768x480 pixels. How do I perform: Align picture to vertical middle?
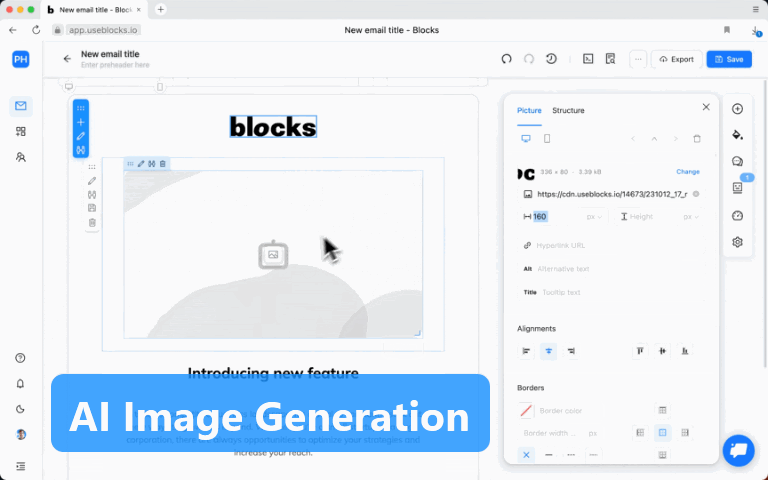pos(663,351)
